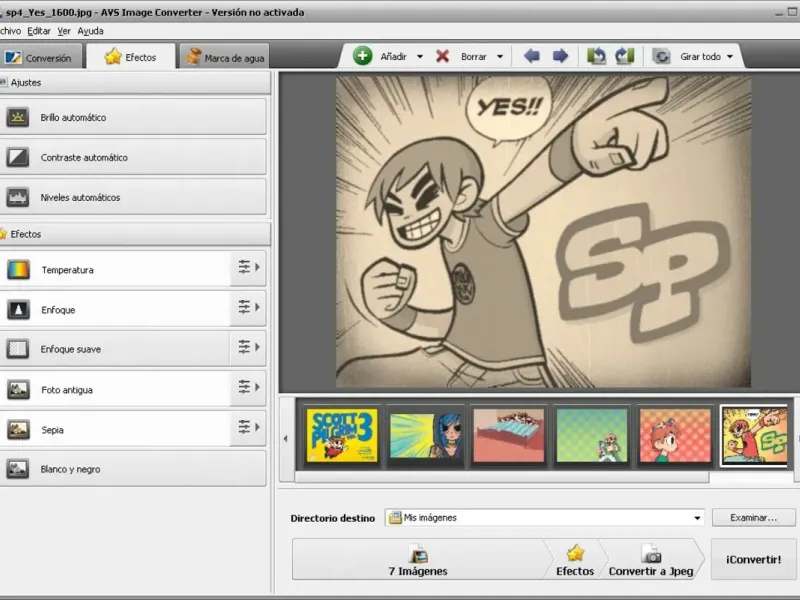Expand the Girar todo dropdown arrow
Viewport: 800px width, 600px height.
point(730,57)
